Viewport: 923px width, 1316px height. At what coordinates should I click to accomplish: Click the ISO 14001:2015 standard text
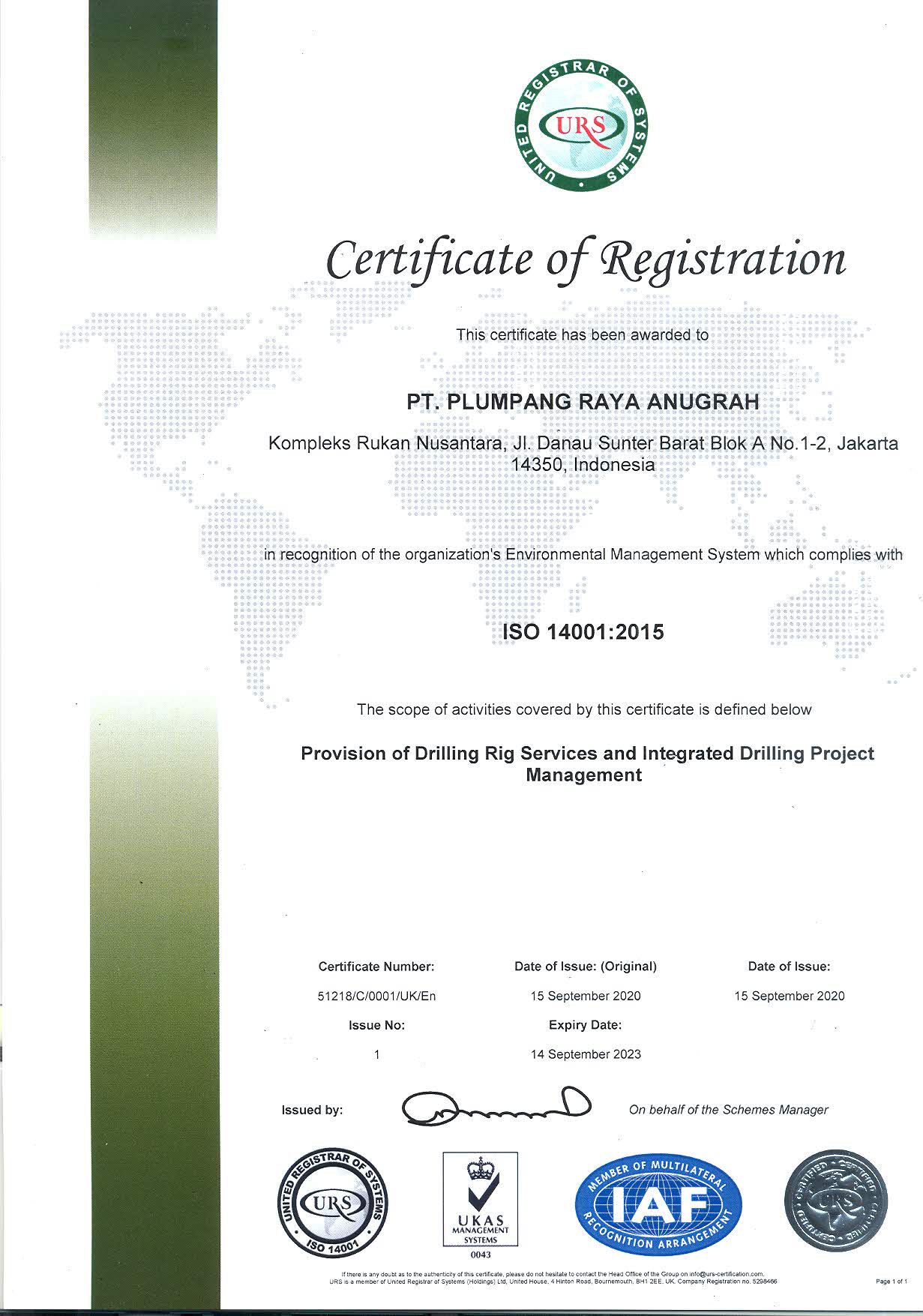[583, 632]
